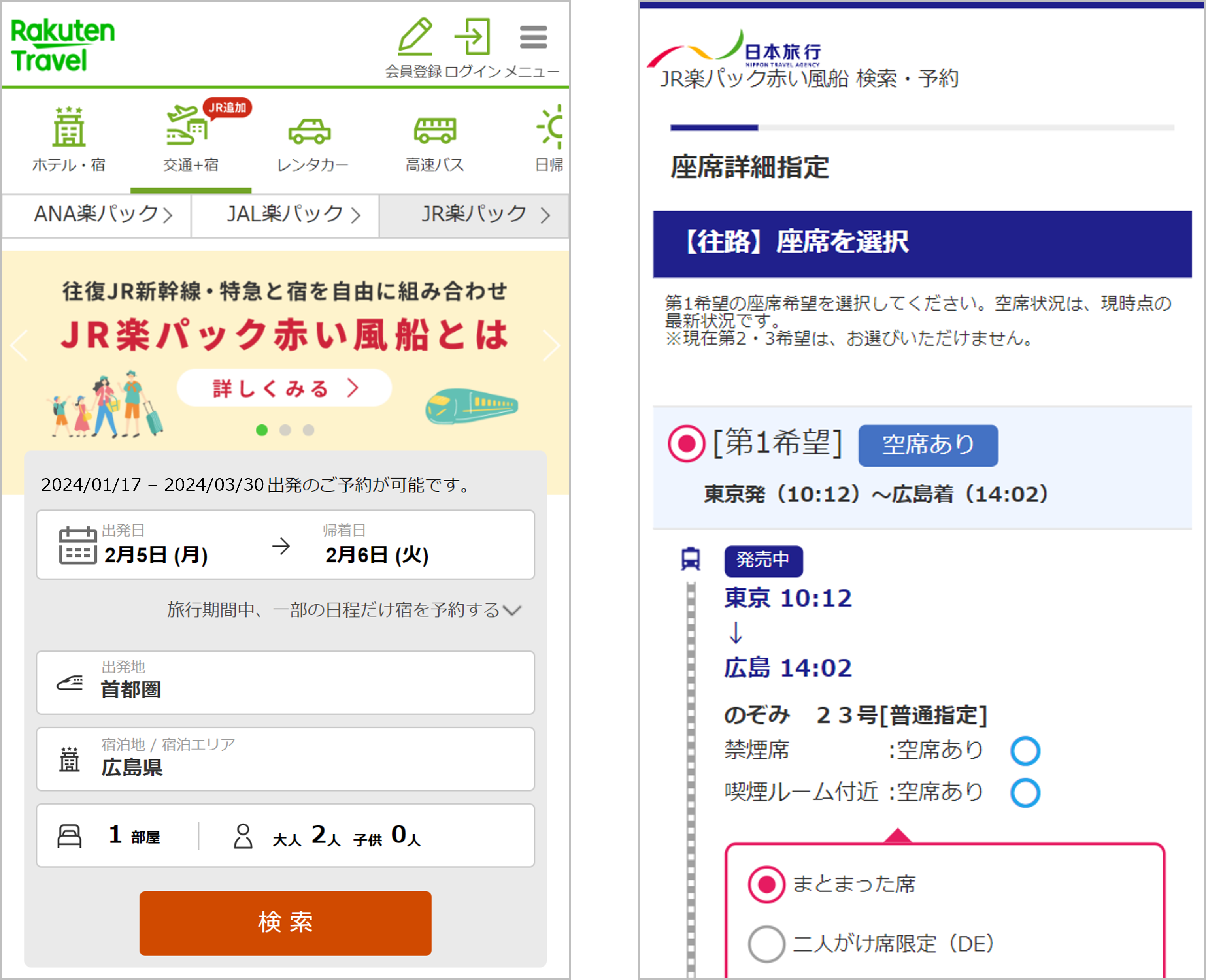Click the 会員登録 pencil icon
This screenshot has height=980, width=1206.
click(x=415, y=36)
